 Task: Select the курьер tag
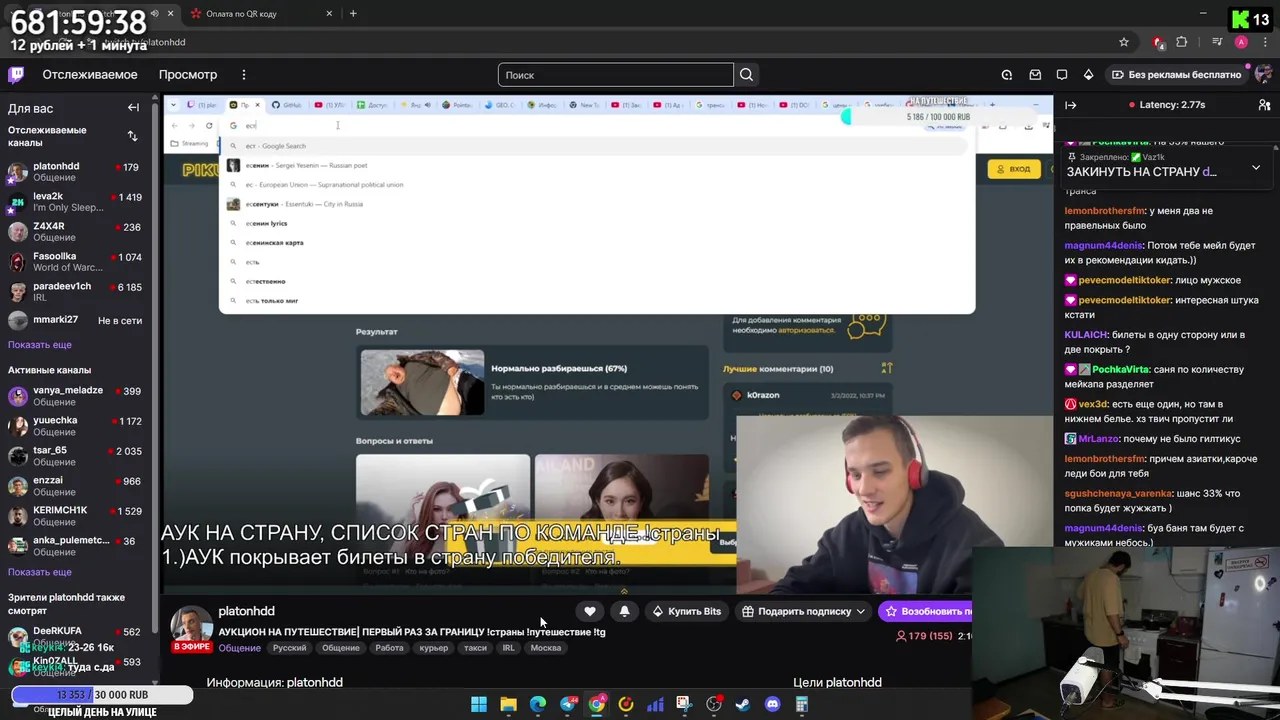click(x=433, y=648)
